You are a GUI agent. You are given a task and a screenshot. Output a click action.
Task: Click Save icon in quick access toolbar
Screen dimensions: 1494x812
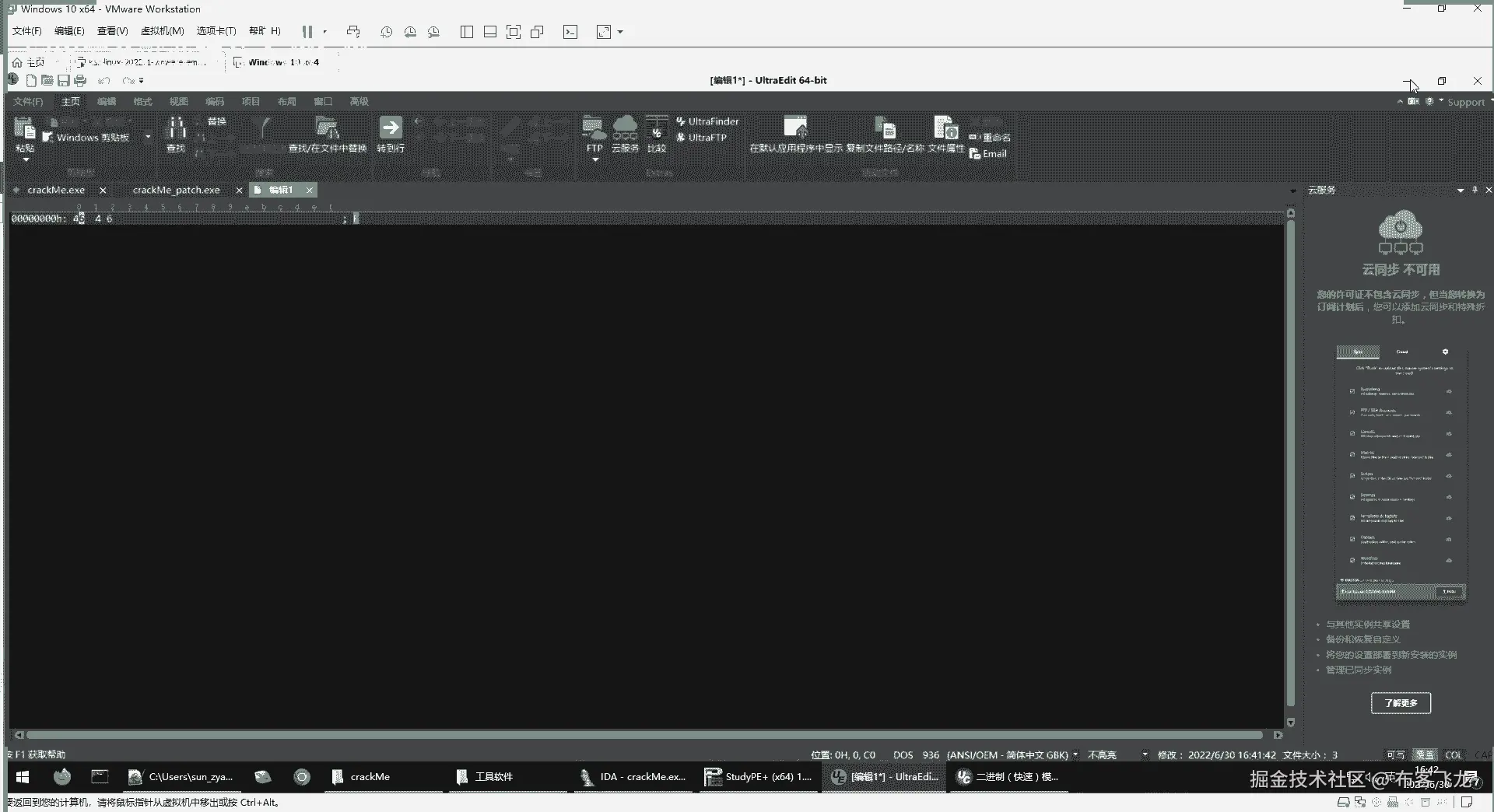[x=64, y=80]
